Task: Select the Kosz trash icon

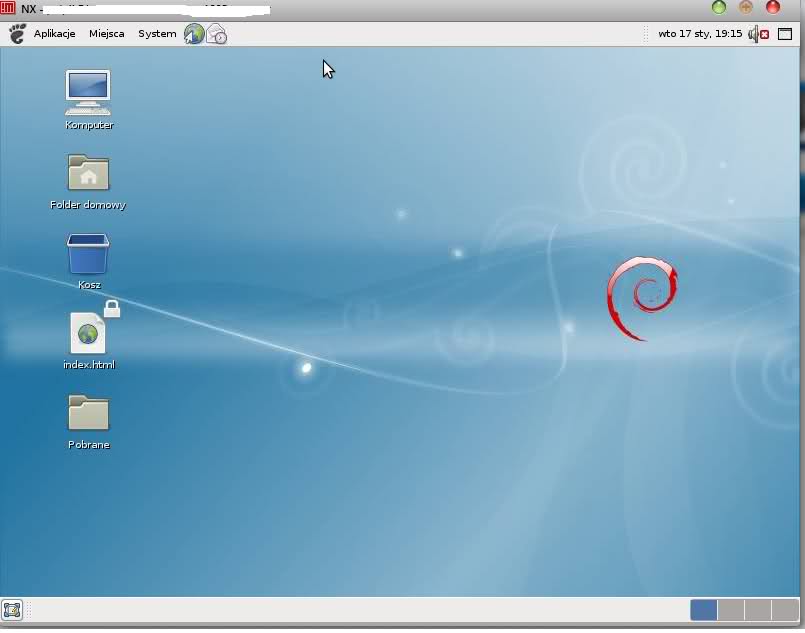Action: (88, 254)
